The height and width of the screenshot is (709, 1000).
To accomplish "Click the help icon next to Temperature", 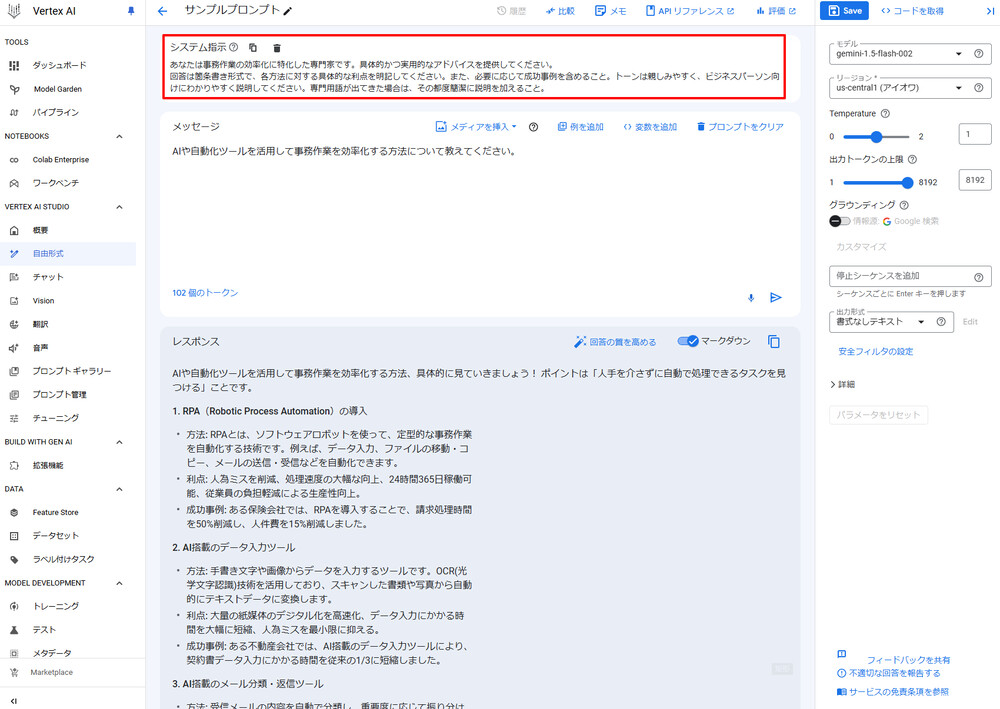I will [x=885, y=113].
